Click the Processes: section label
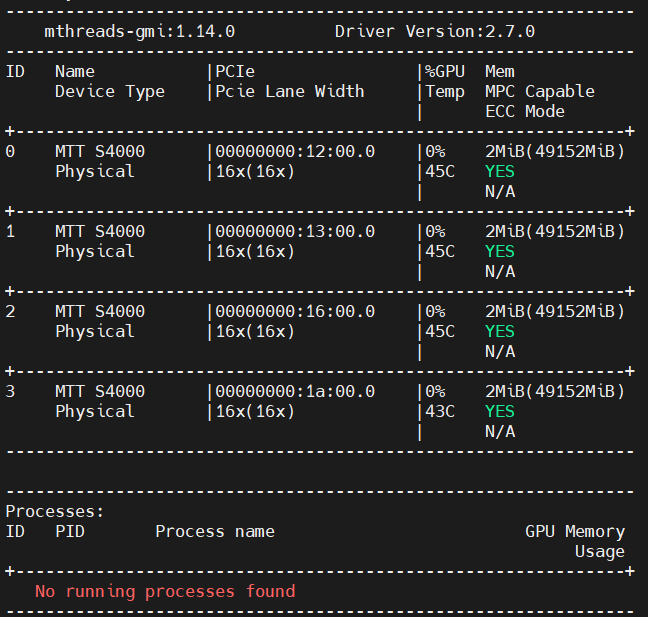Viewport: 648px width, 617px height. [55, 511]
